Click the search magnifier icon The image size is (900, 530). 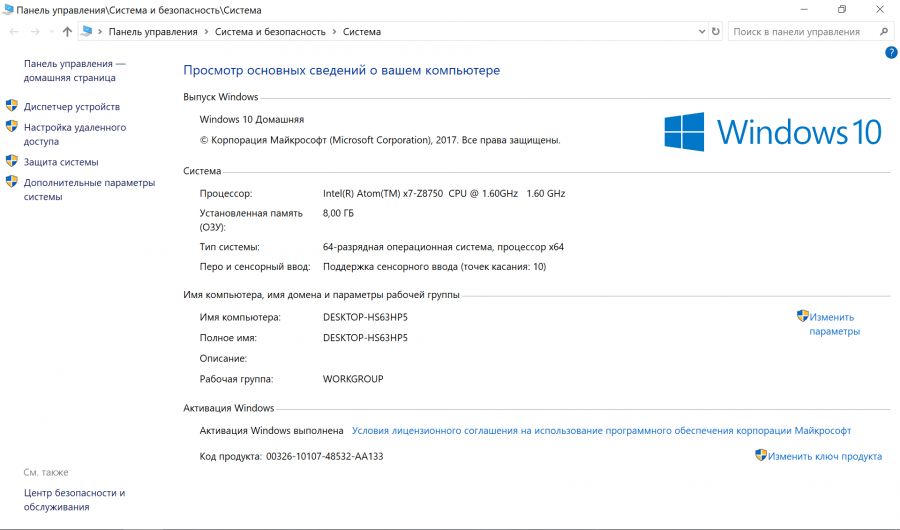pos(885,32)
